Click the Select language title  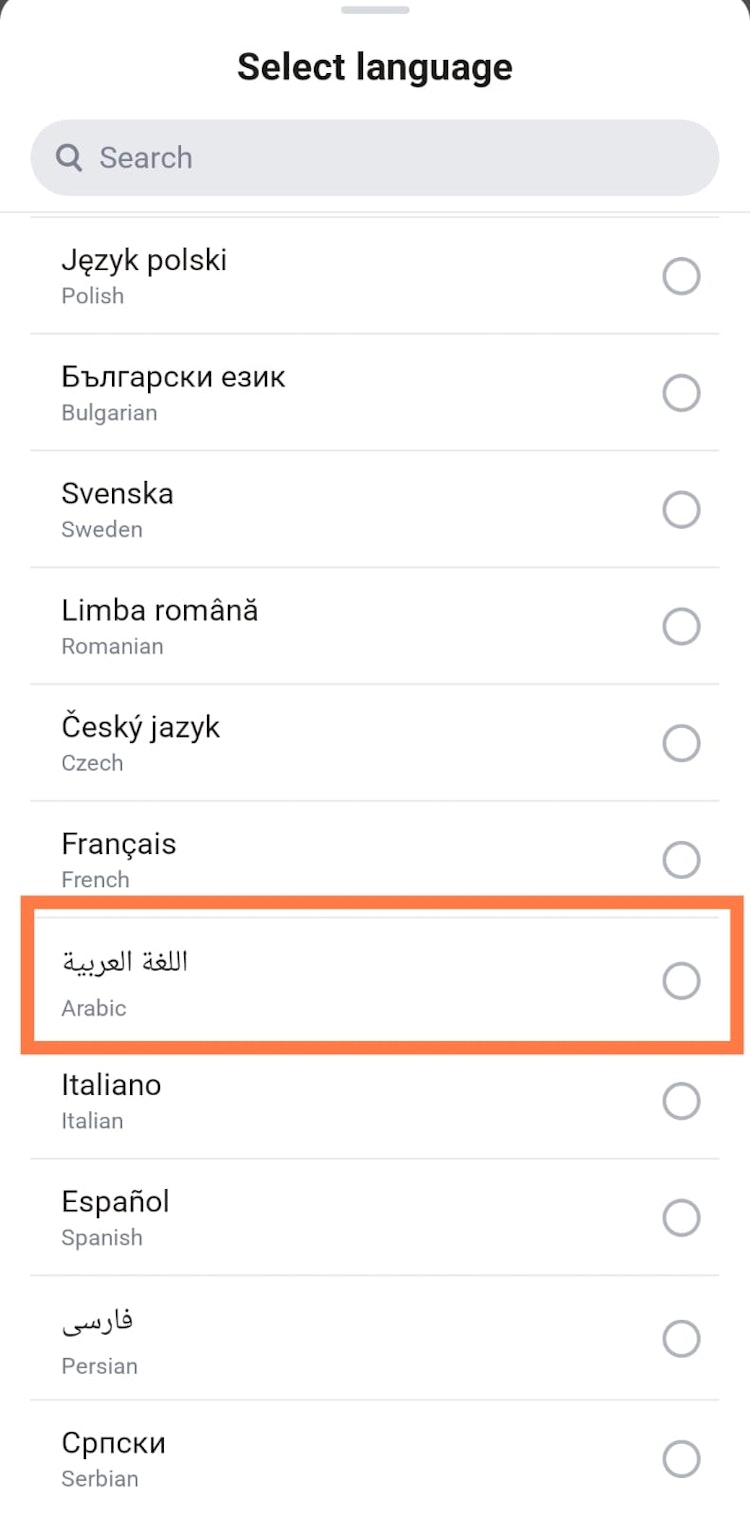(x=375, y=66)
